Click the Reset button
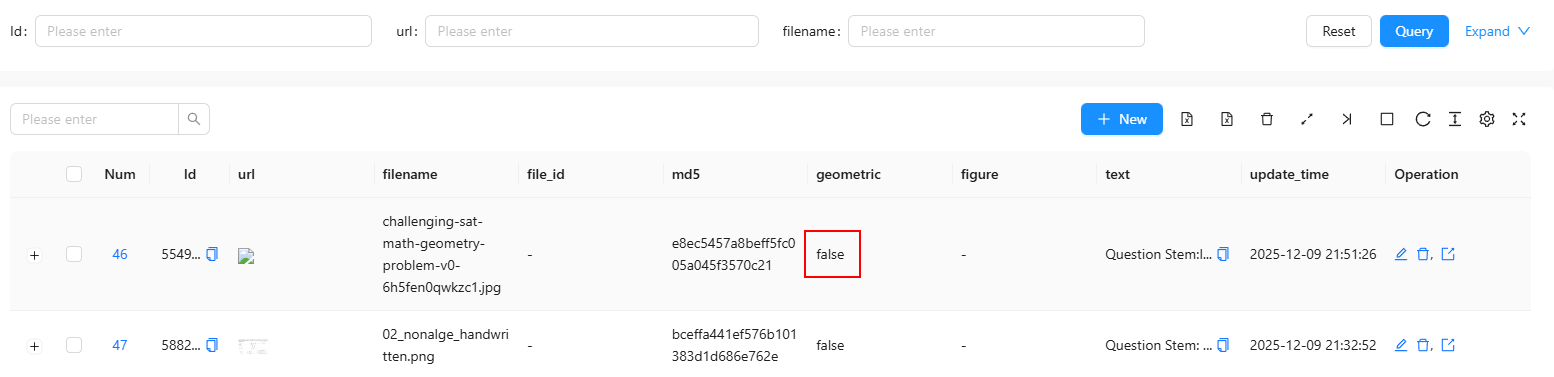Image resolution: width=1554 pixels, height=377 pixels. 1339,31
